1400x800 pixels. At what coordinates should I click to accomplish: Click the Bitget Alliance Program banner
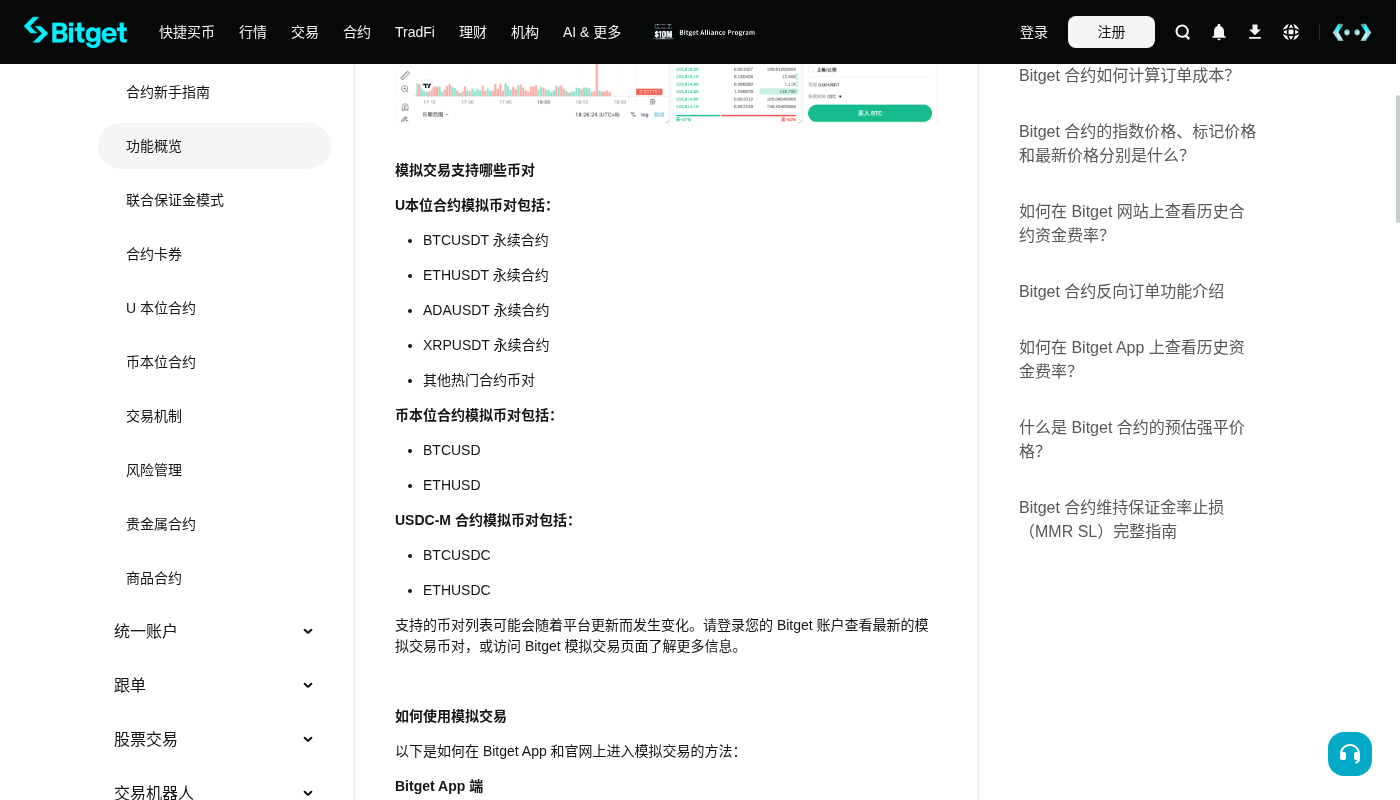pos(705,32)
